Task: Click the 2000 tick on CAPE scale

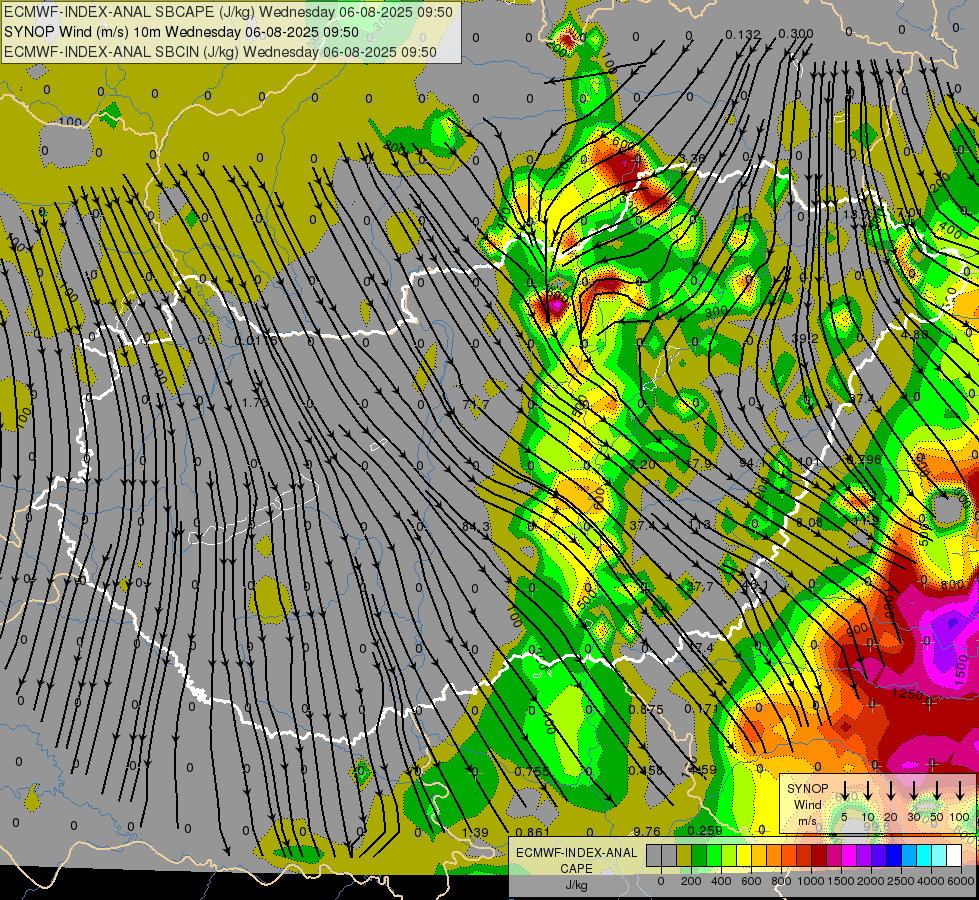Action: [871, 881]
